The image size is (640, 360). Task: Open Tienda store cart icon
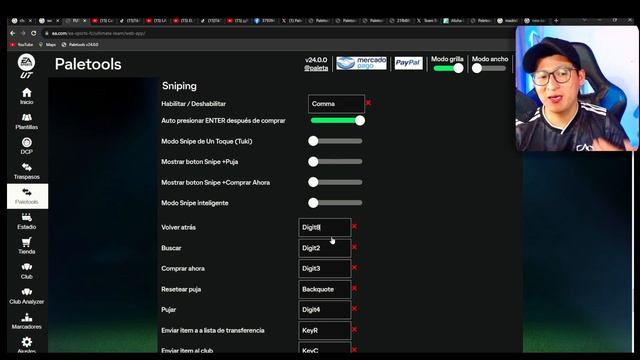click(x=27, y=246)
